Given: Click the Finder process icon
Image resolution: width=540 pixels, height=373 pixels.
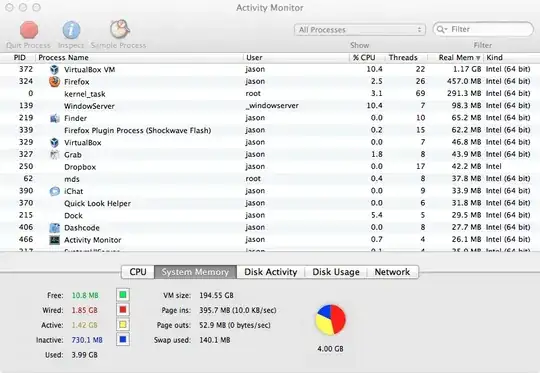Looking at the screenshot, I should 54,118.
